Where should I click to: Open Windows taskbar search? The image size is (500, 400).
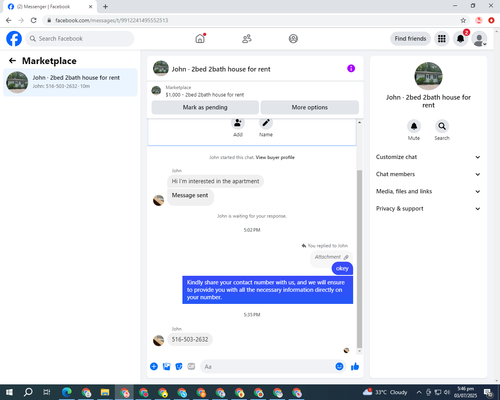click(28, 392)
